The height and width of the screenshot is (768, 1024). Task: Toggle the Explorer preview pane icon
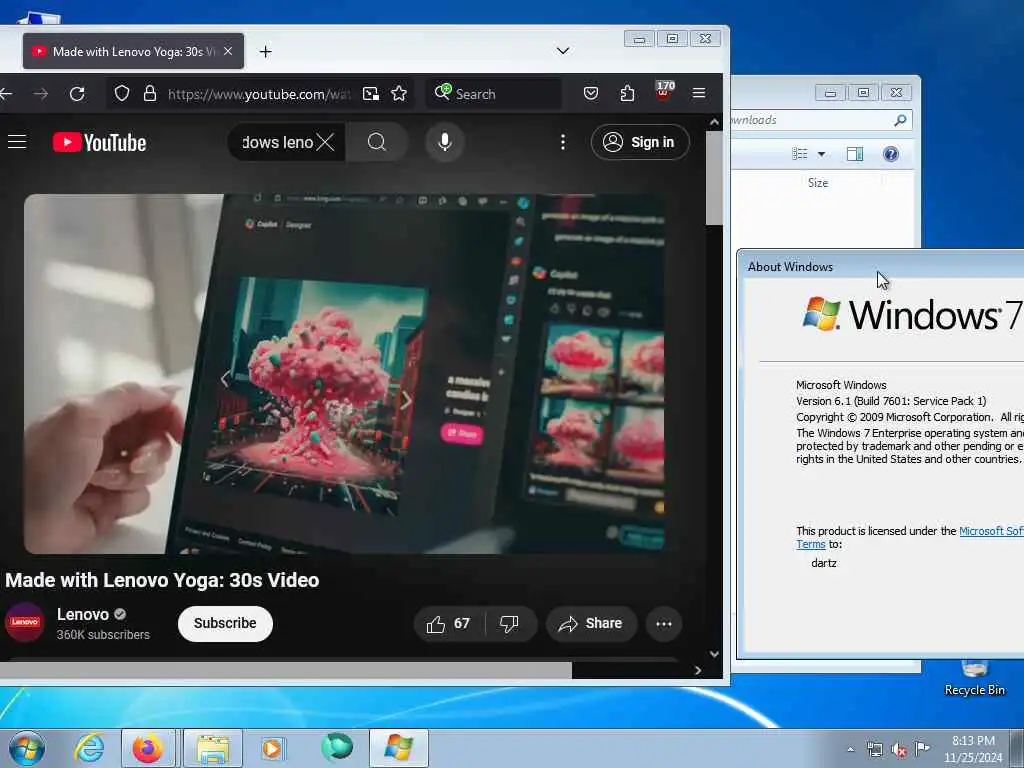click(x=855, y=154)
